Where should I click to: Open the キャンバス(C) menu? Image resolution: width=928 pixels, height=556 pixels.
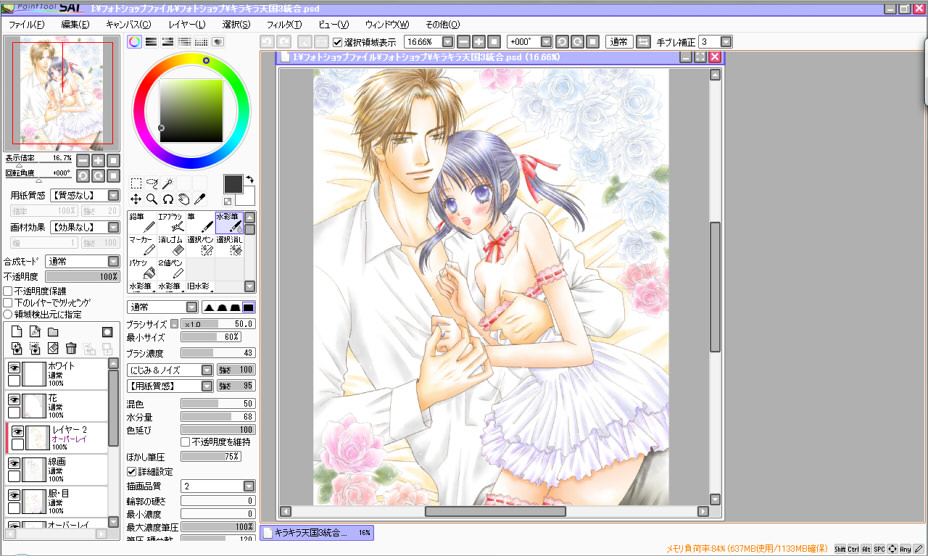128,24
